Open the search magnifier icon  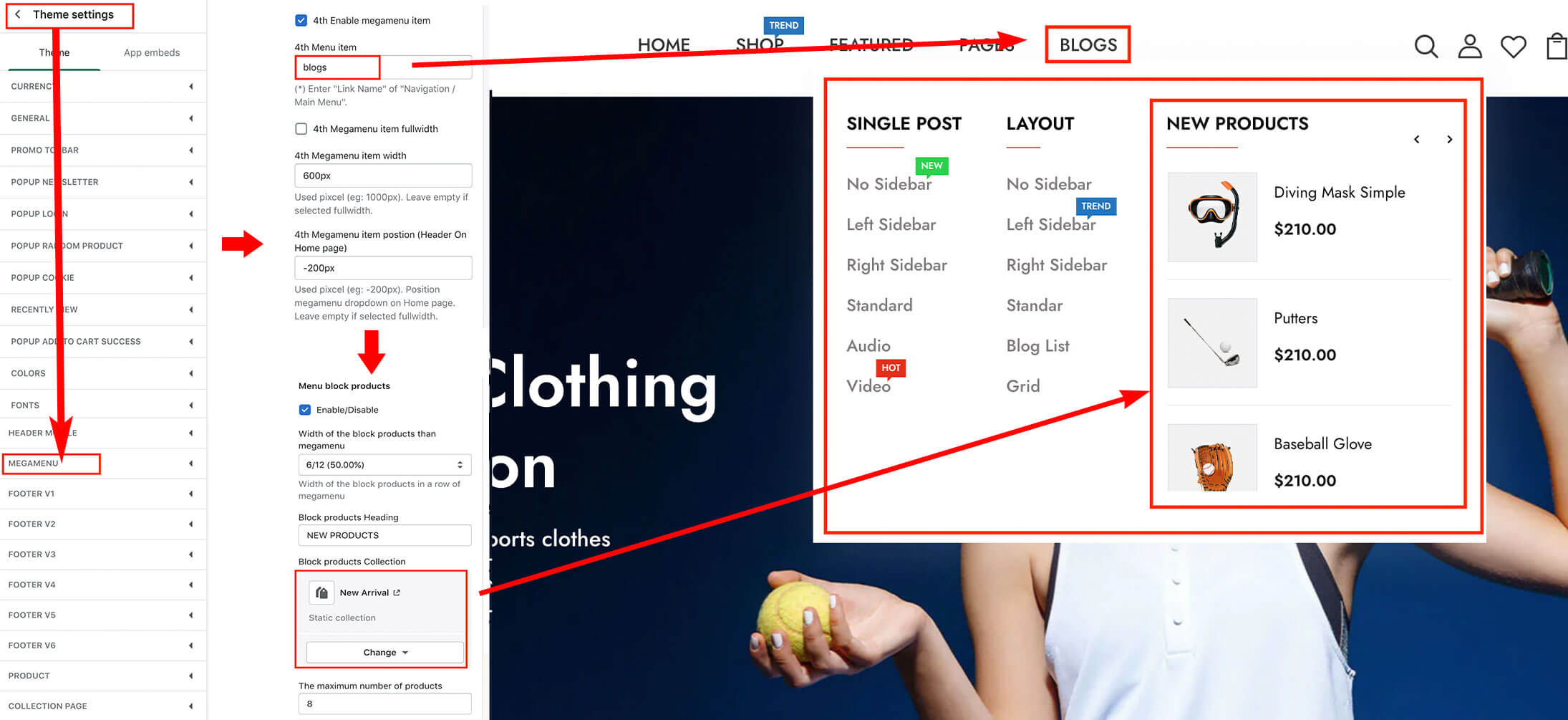click(1426, 47)
